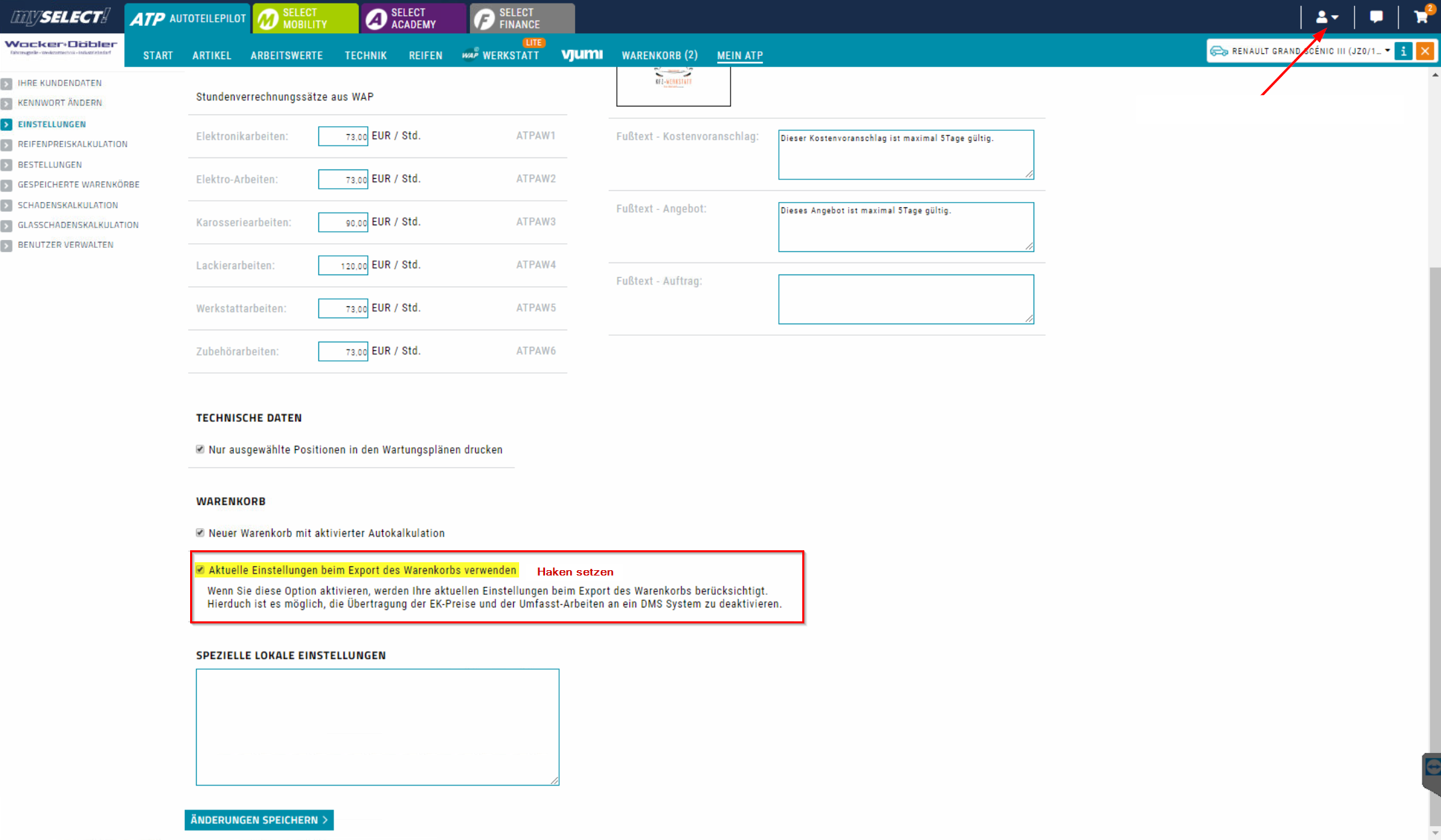Open BESTELLUNGEN sidebar link
The width and height of the screenshot is (1441, 840).
click(x=50, y=165)
